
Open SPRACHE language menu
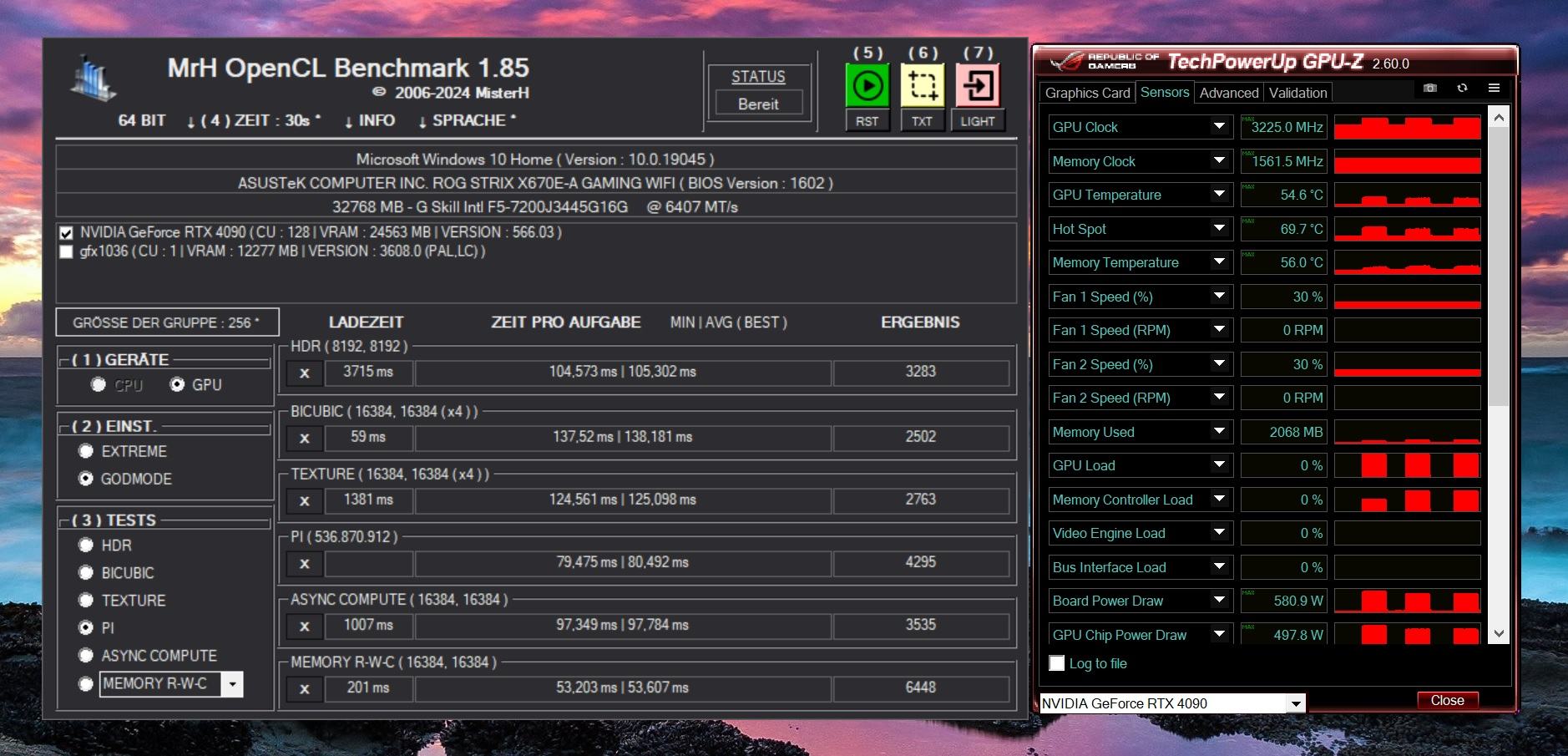[467, 120]
